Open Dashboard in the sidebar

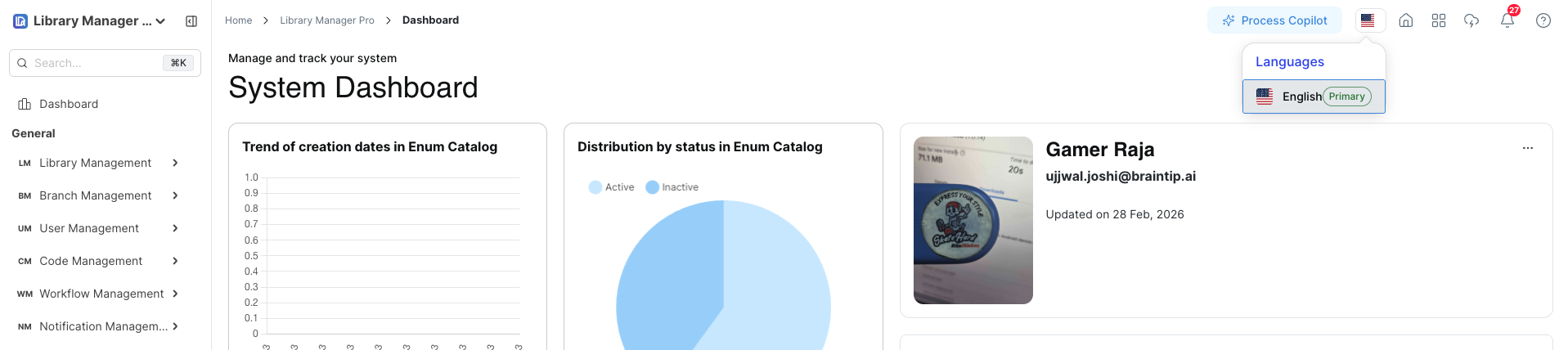(69, 104)
